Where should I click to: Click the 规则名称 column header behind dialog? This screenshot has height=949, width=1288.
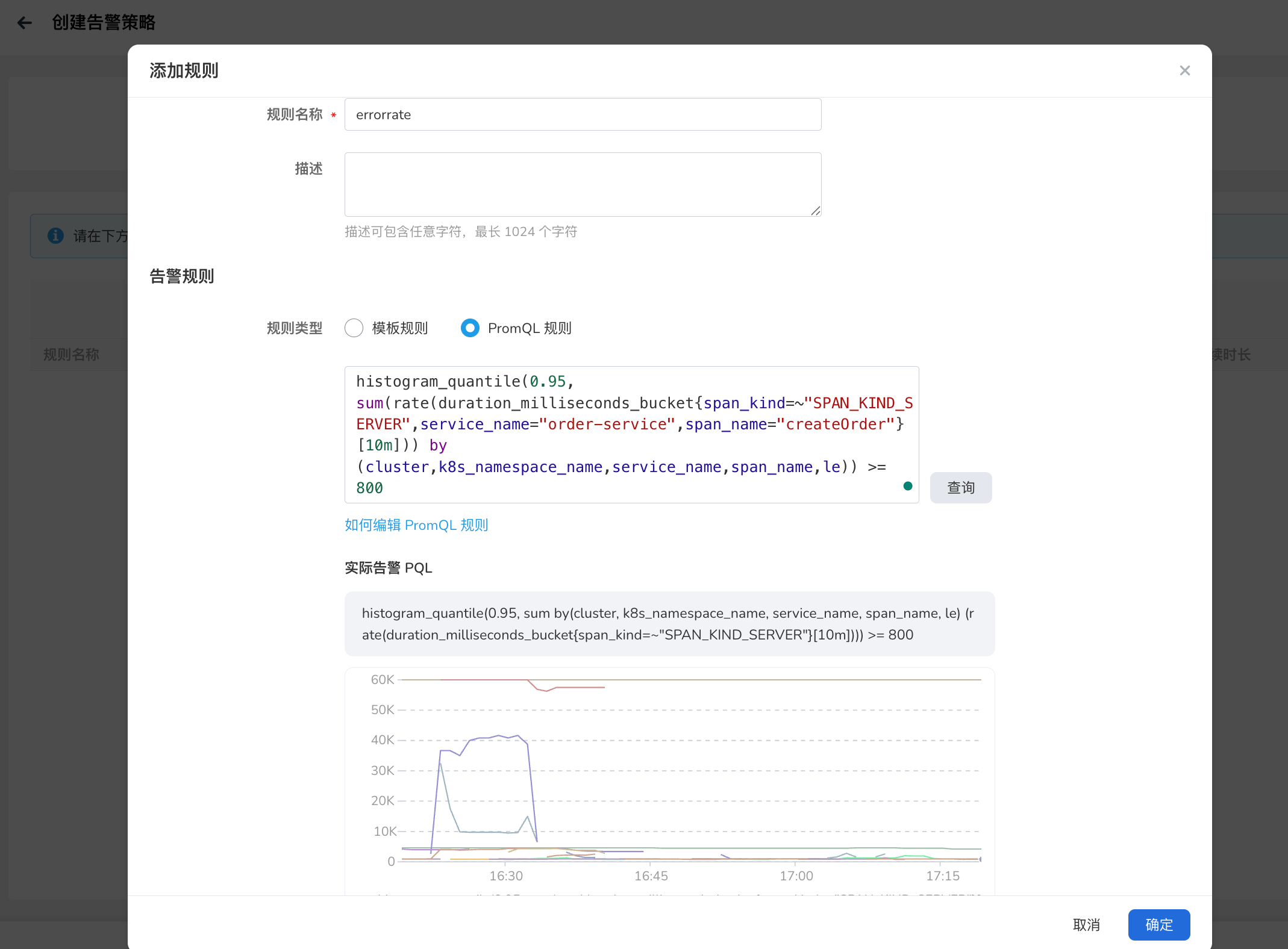click(71, 355)
